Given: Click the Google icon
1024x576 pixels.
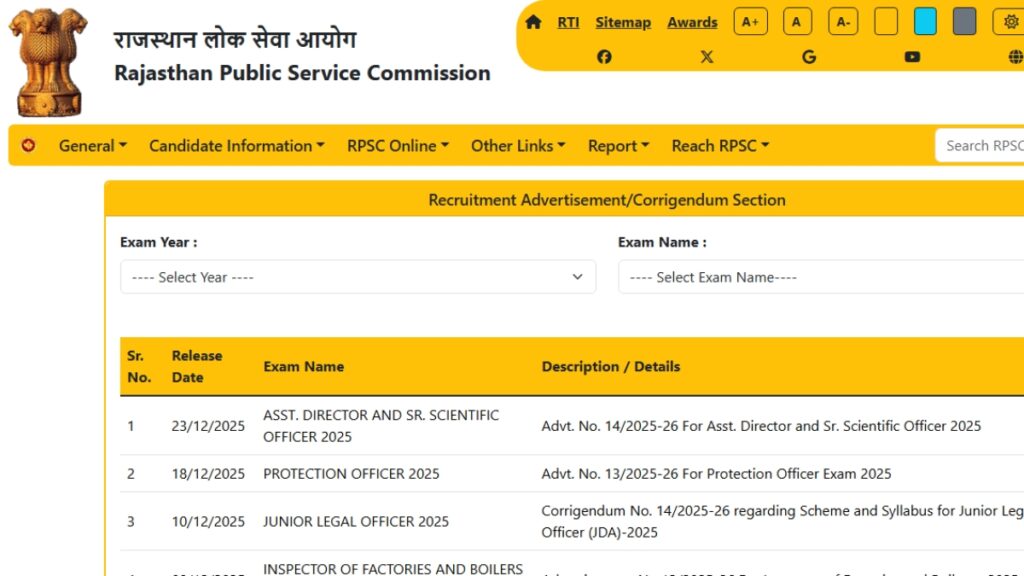Looking at the screenshot, I should [x=809, y=57].
